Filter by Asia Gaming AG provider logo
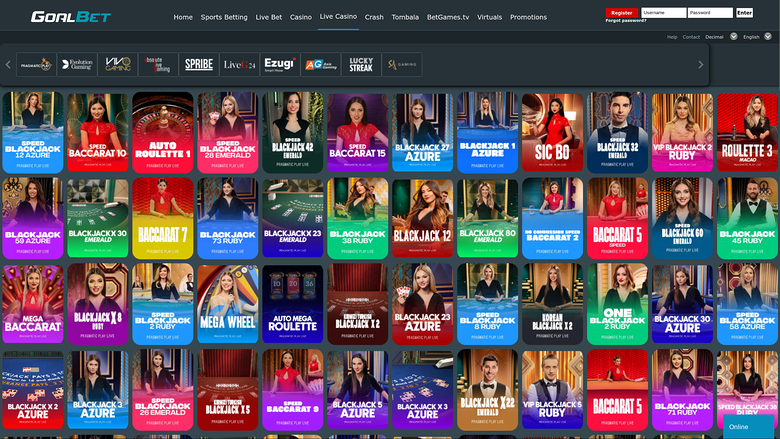 [x=321, y=65]
